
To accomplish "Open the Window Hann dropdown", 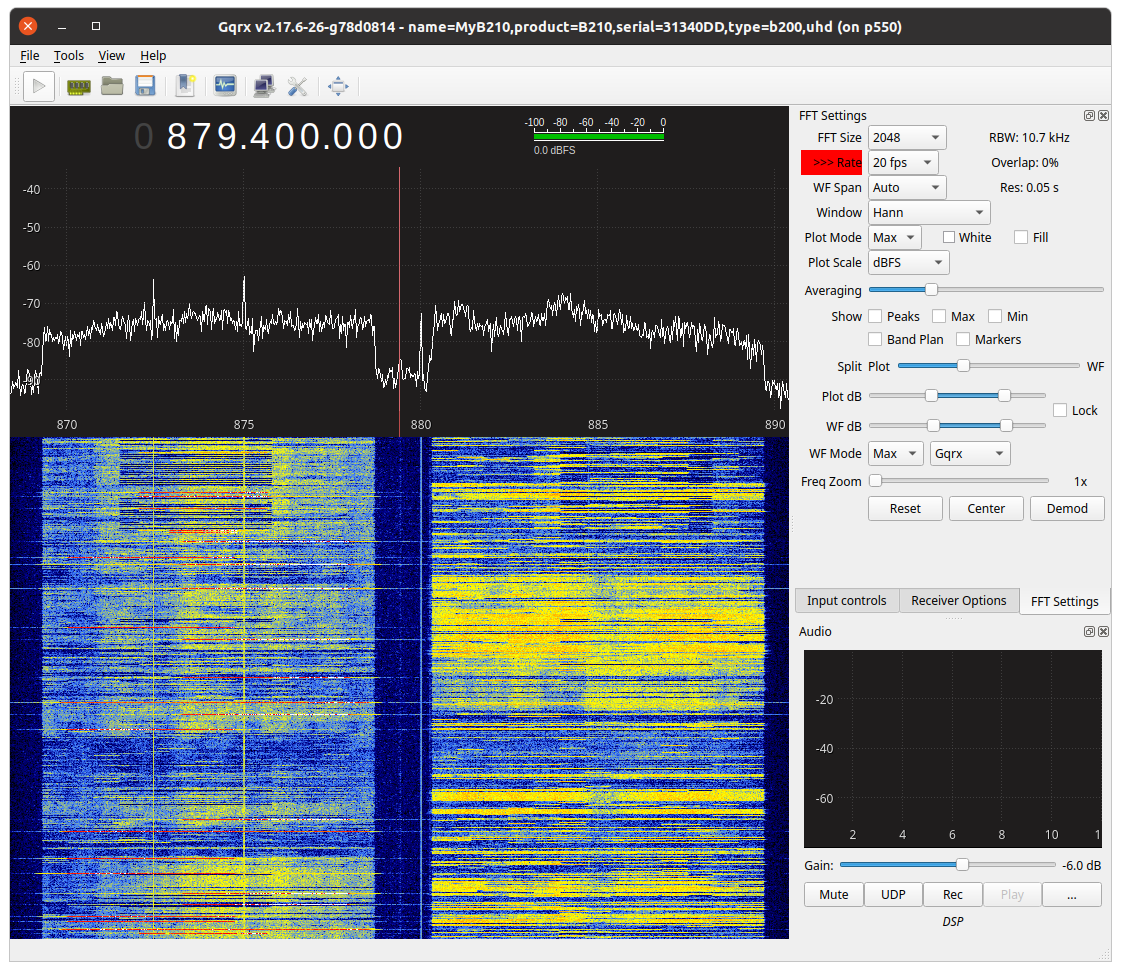I will pos(929,212).
